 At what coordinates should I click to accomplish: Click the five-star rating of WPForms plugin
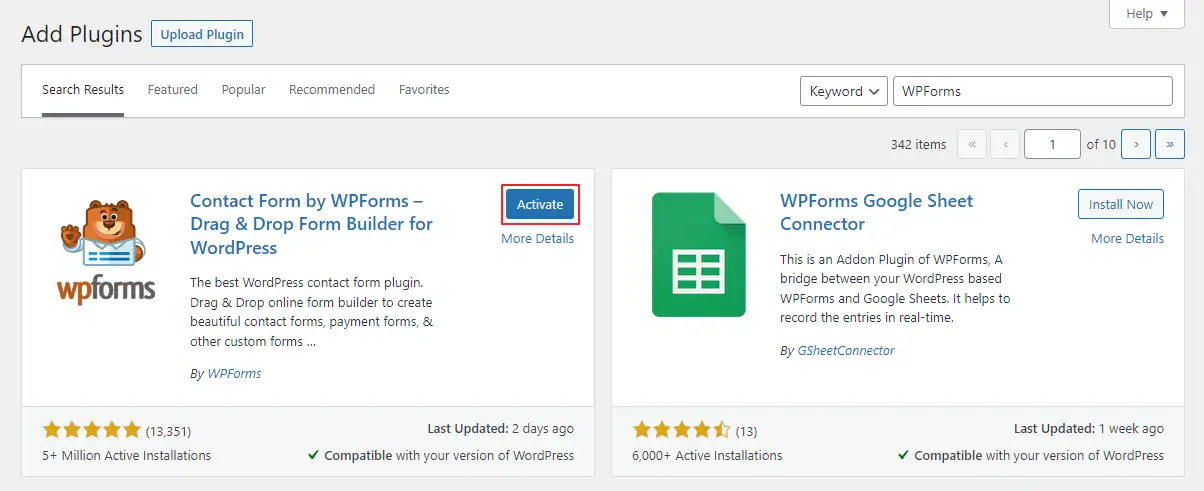(x=92, y=431)
